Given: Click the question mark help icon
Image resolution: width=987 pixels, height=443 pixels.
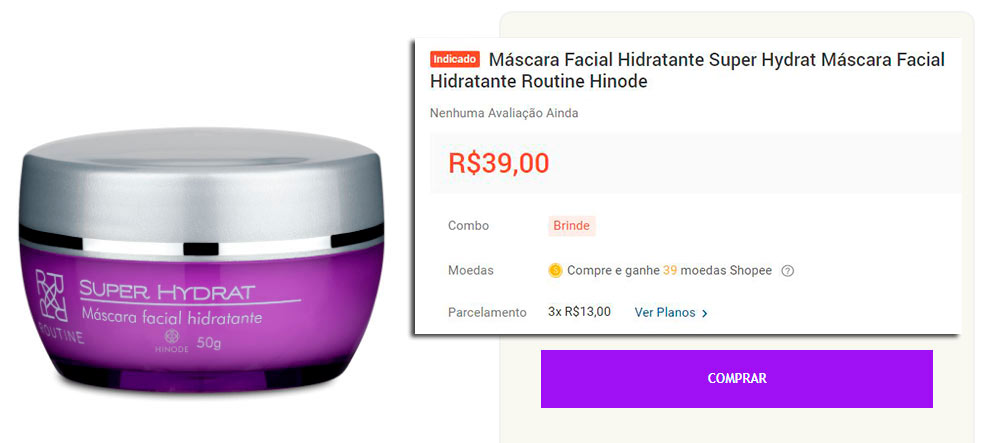Looking at the screenshot, I should [787, 271].
